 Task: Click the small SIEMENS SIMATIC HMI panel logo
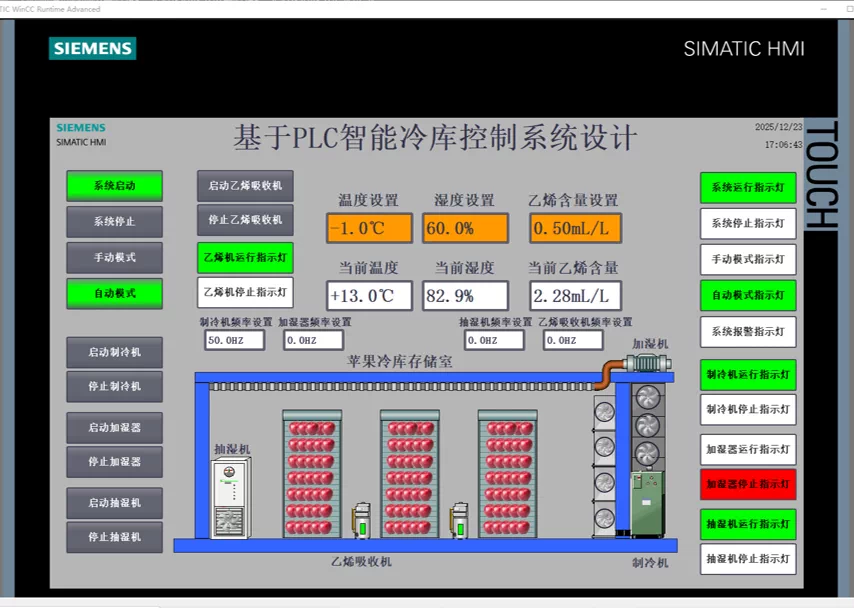point(81,135)
